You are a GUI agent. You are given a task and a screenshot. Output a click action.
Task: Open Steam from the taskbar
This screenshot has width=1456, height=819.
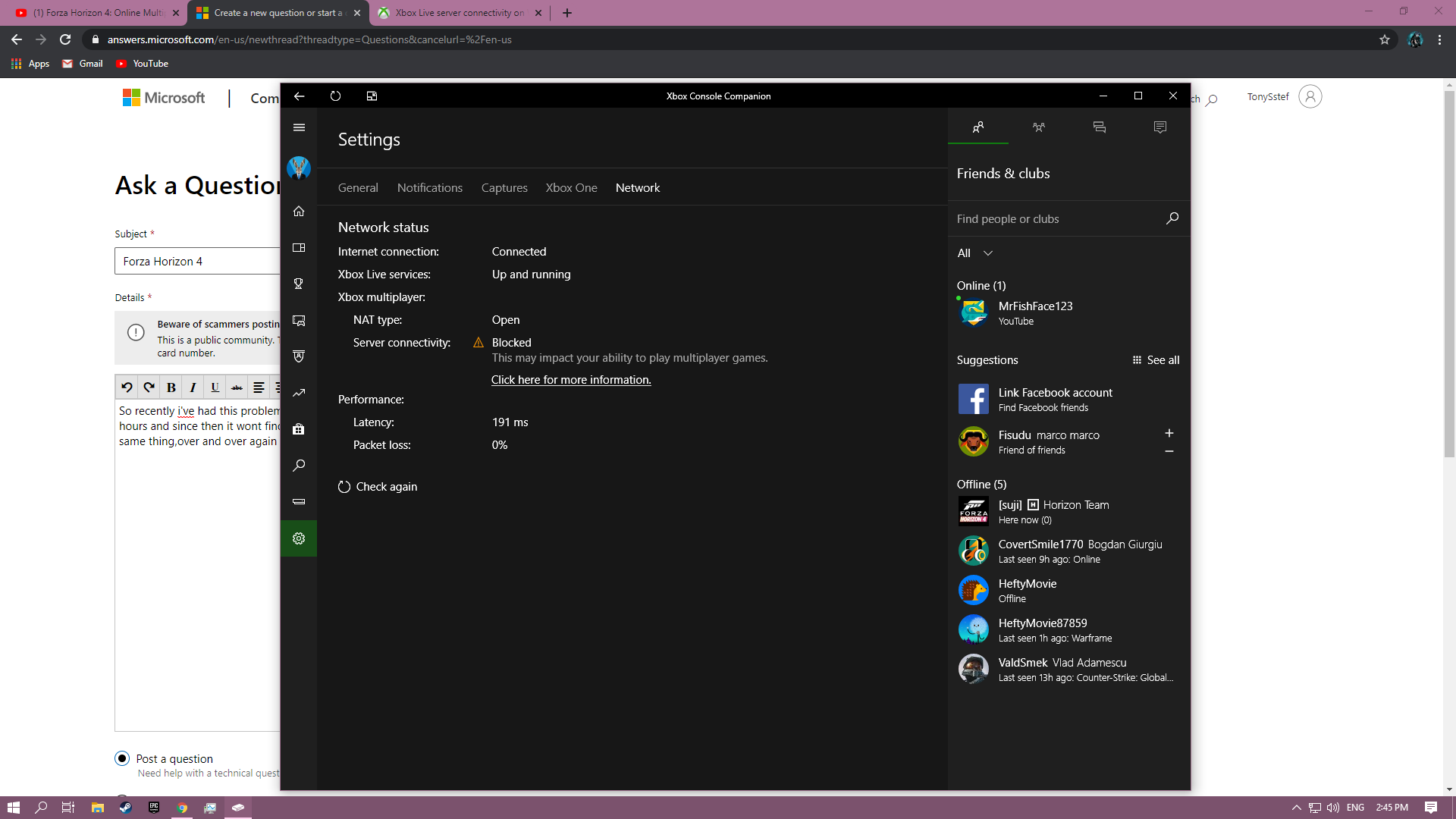pos(126,808)
